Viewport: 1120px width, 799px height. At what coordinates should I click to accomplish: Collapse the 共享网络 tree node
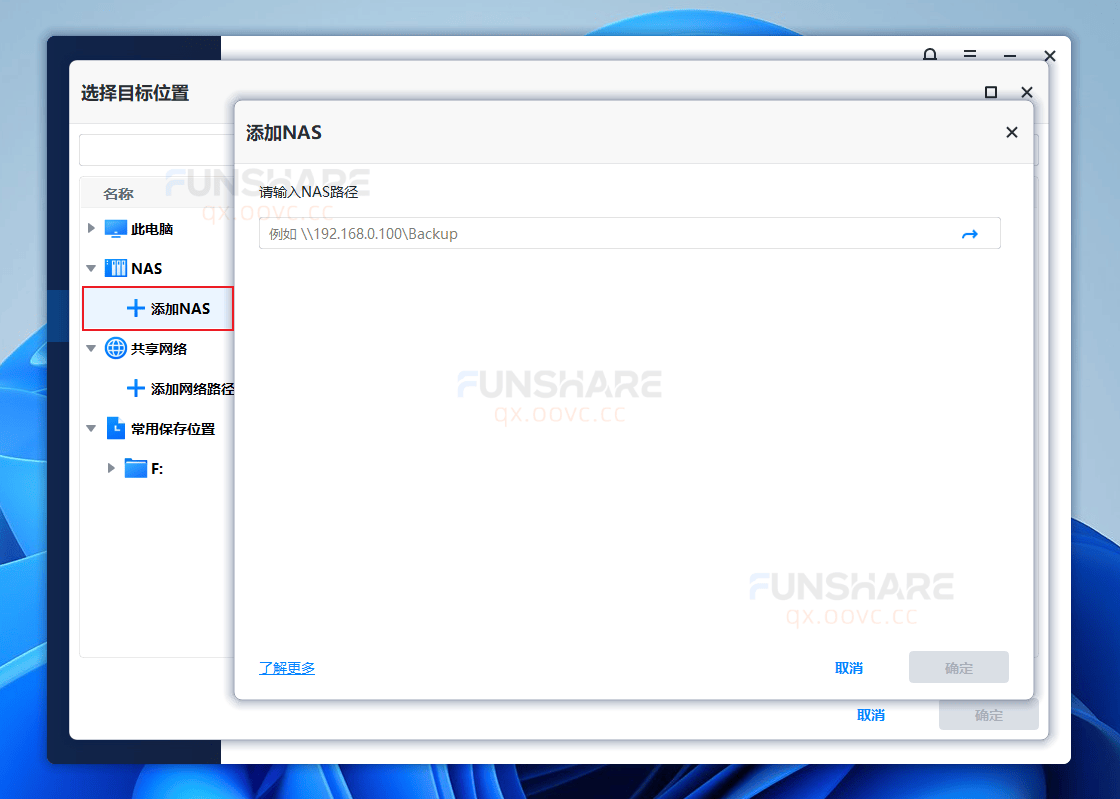coord(91,349)
